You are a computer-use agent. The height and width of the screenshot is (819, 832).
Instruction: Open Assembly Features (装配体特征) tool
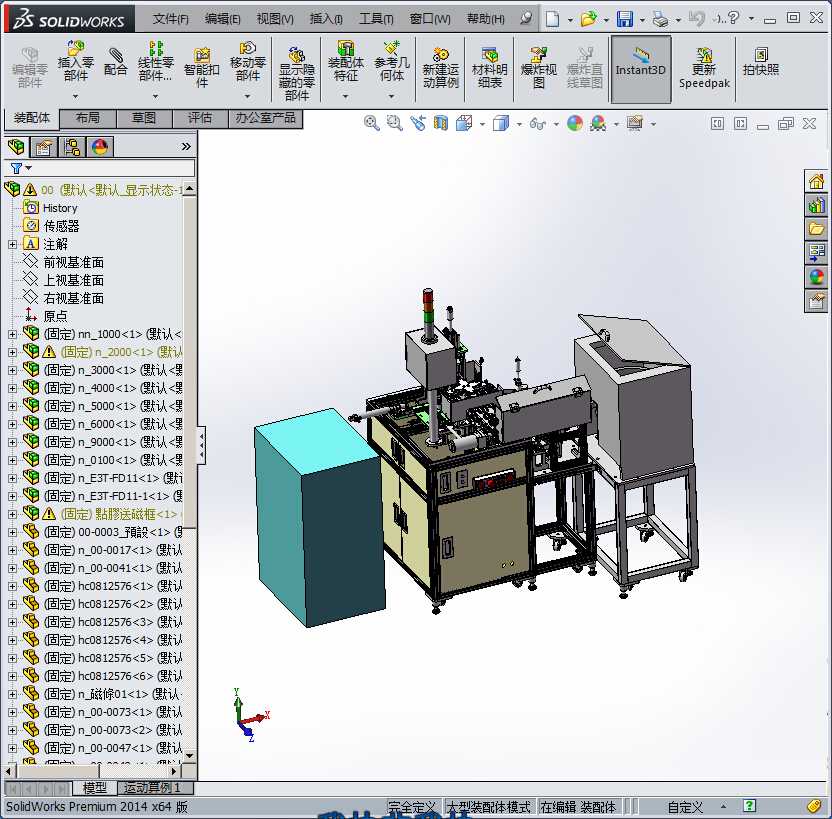click(x=345, y=62)
